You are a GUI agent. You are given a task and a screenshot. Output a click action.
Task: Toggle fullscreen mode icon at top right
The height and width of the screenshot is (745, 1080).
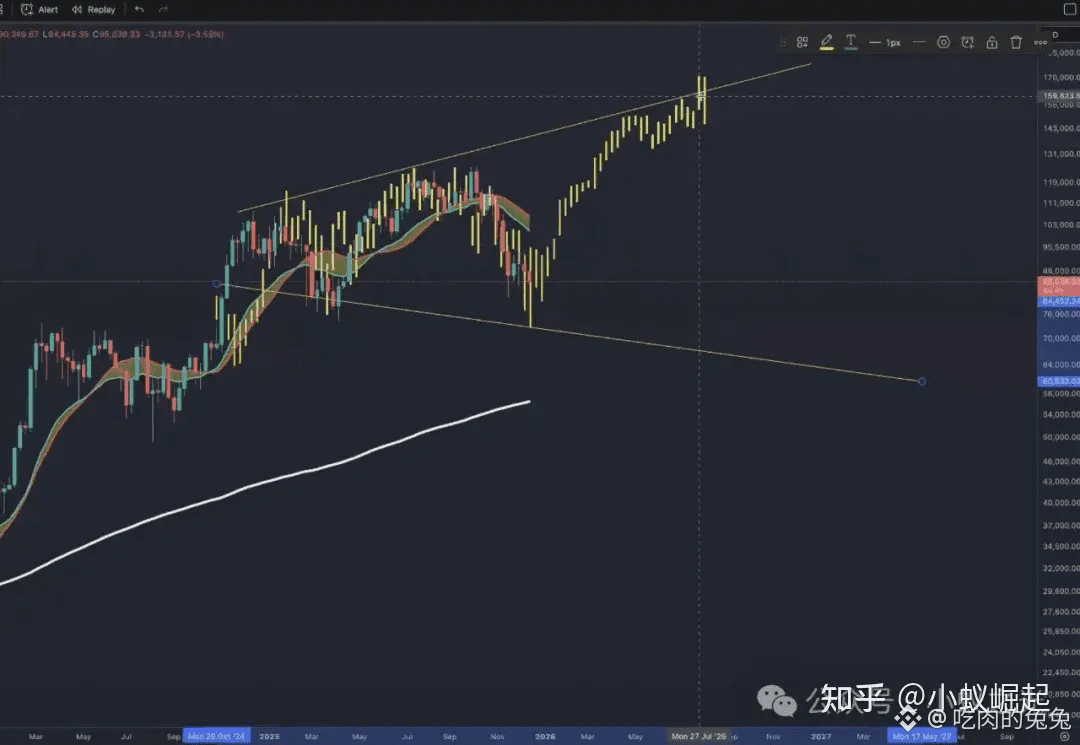point(1071,9)
